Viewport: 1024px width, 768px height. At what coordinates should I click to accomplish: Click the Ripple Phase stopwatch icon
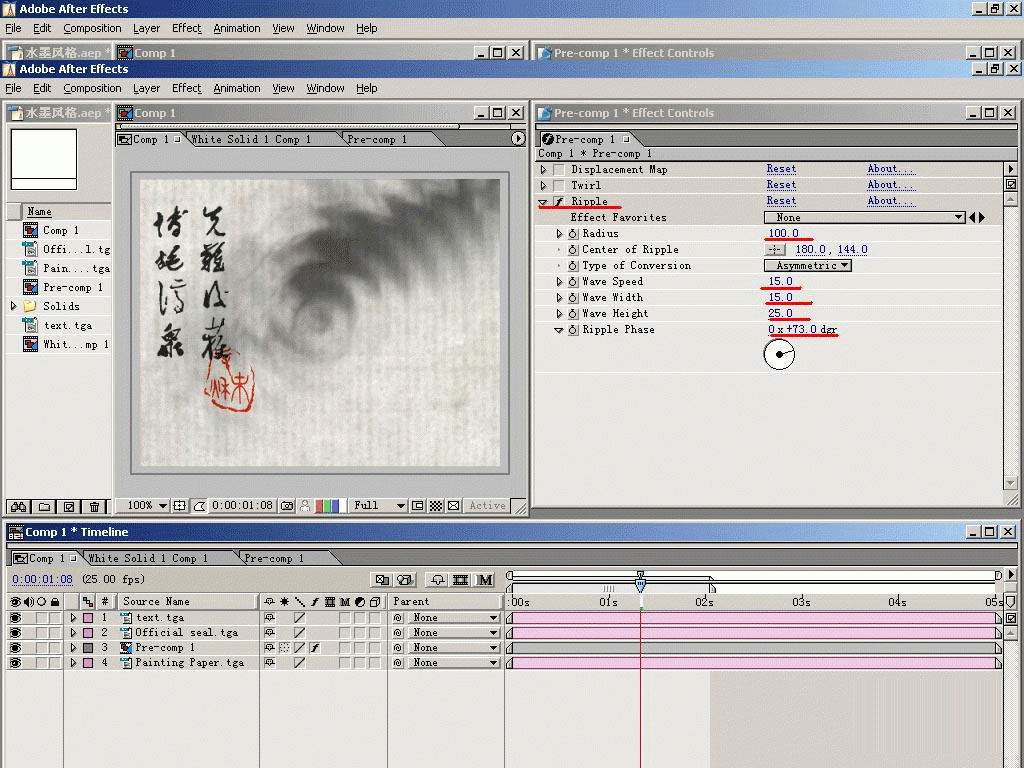(x=573, y=330)
